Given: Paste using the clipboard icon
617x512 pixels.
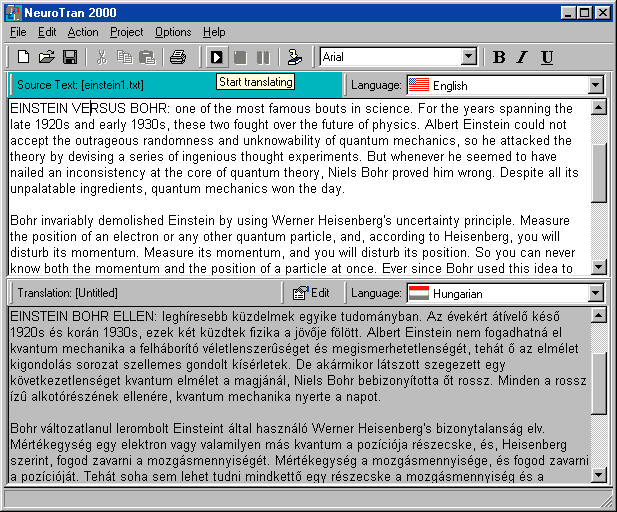Looking at the screenshot, I should pos(148,57).
